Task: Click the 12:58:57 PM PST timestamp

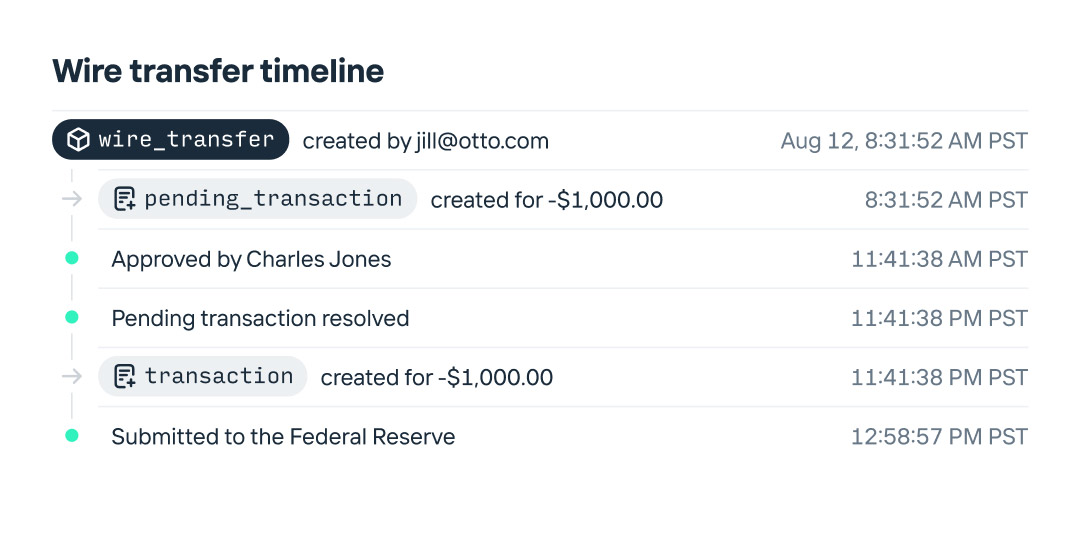Action: pyautogui.click(x=939, y=437)
